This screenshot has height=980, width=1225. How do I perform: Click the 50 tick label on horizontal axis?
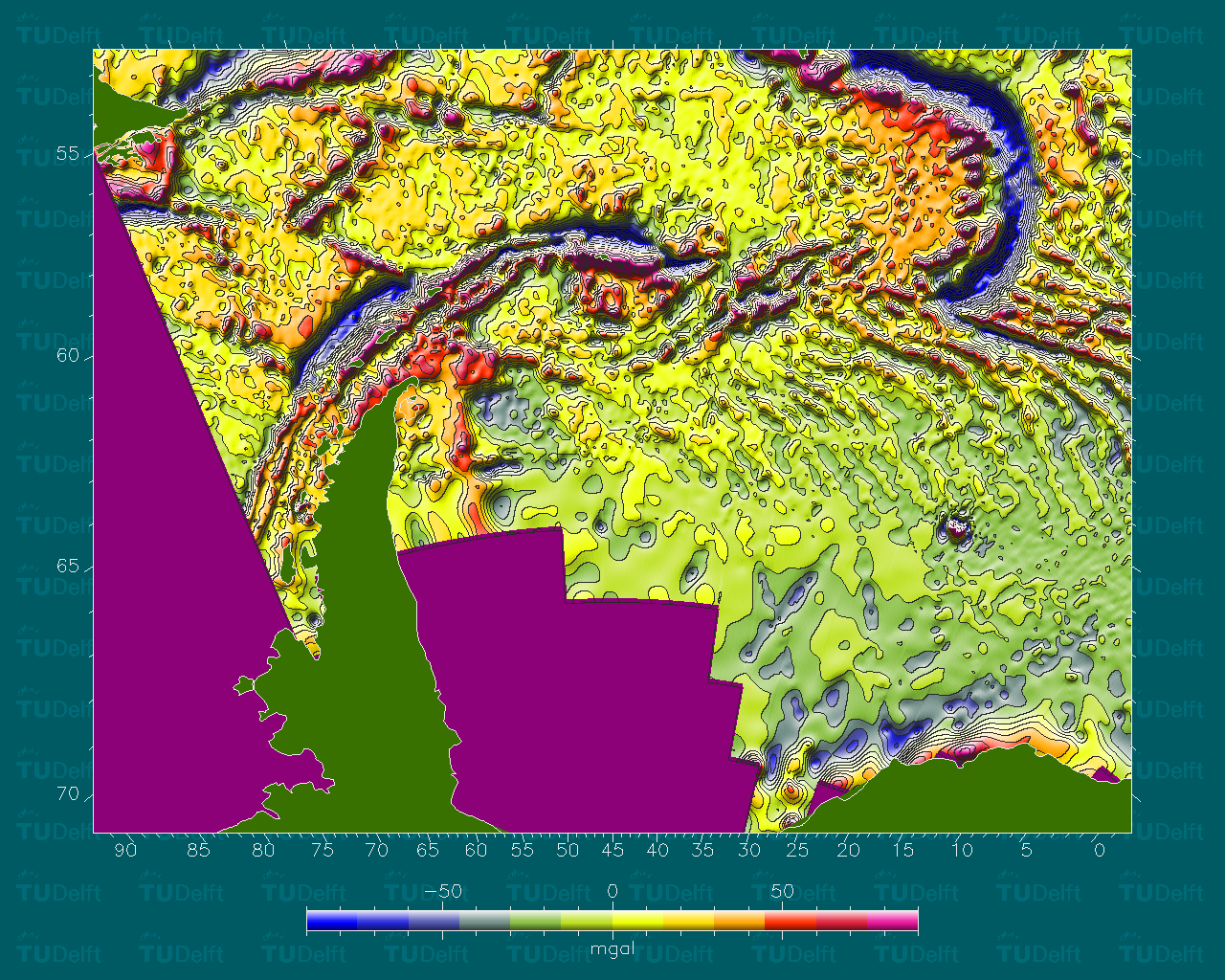pyautogui.click(x=568, y=850)
